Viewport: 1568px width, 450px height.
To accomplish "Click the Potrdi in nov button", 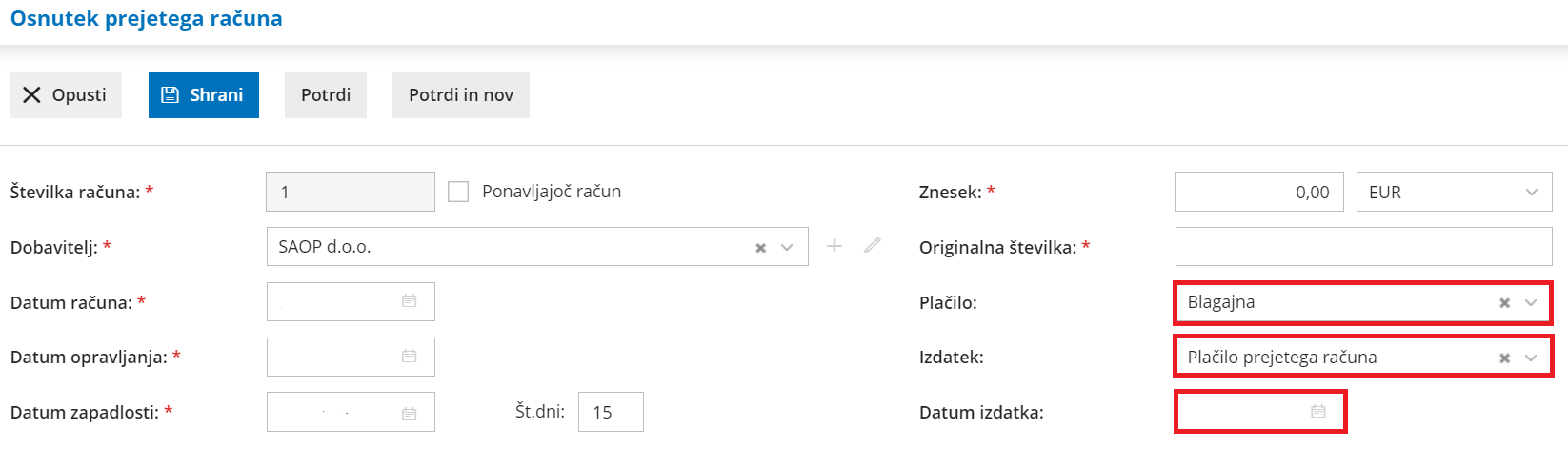I will [x=461, y=94].
